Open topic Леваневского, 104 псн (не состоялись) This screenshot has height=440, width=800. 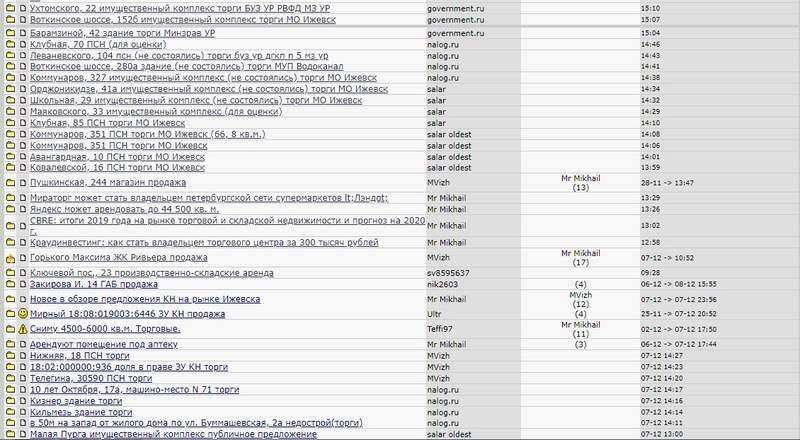(x=179, y=55)
